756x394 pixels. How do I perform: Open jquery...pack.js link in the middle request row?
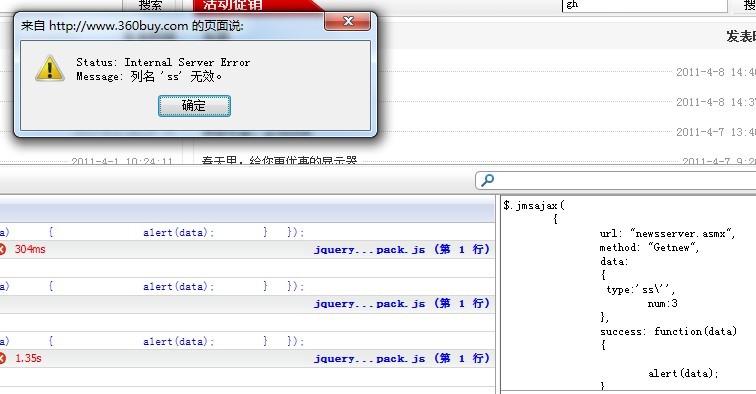coord(402,303)
